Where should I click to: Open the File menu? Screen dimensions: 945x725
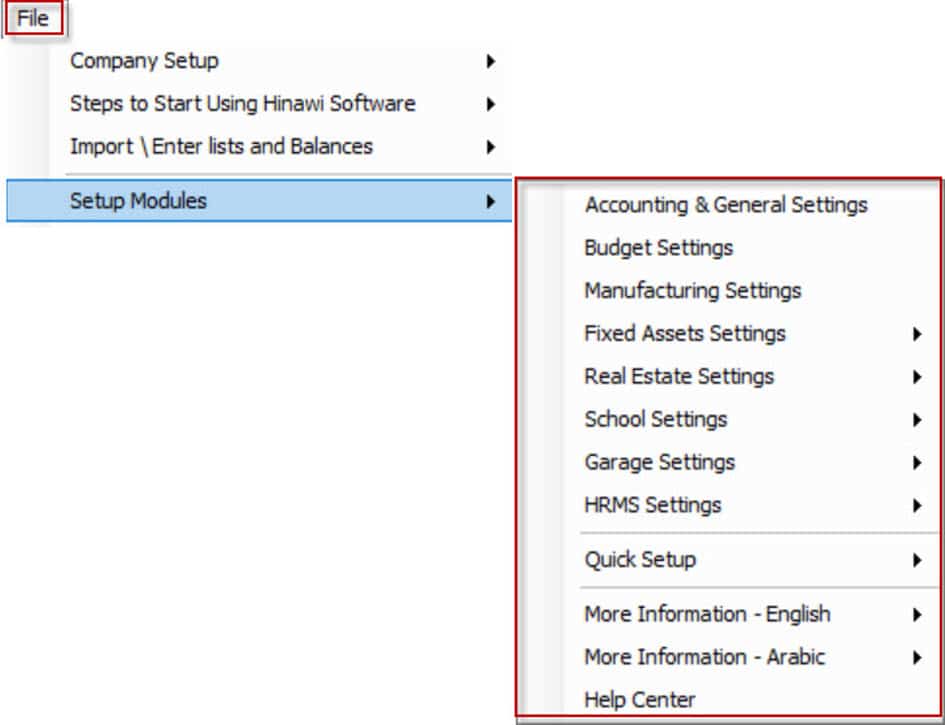pos(33,19)
